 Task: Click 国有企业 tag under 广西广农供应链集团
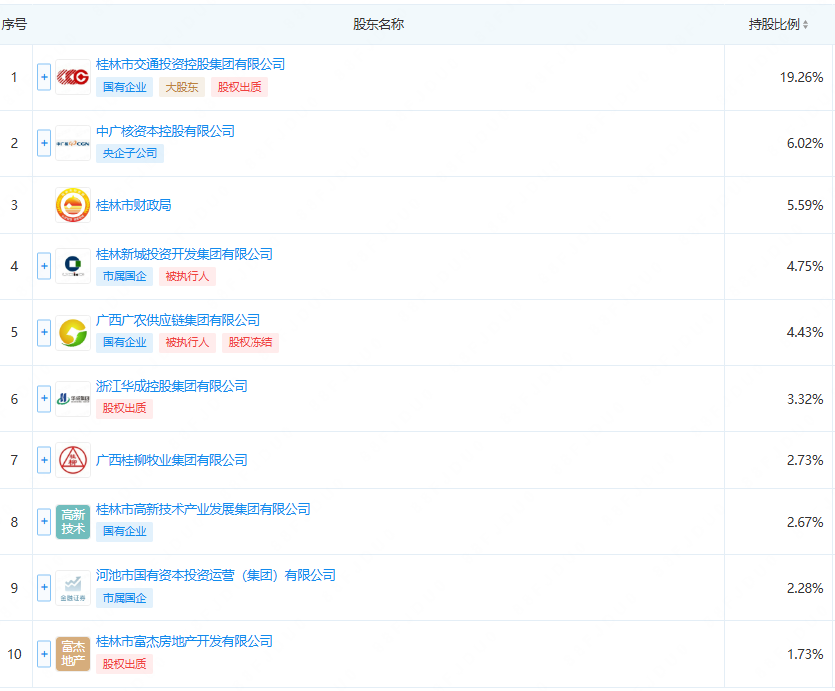[x=125, y=342]
